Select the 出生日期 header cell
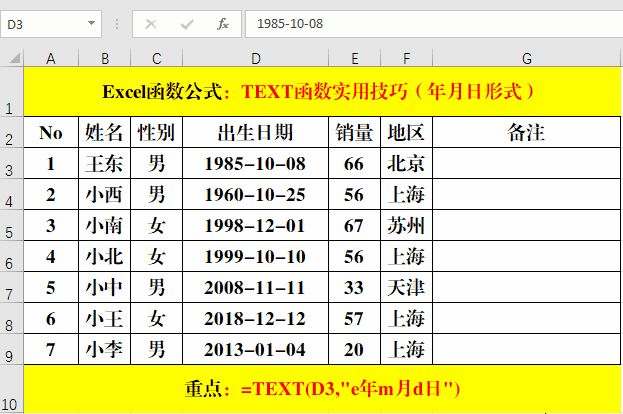623x414 pixels. point(256,131)
